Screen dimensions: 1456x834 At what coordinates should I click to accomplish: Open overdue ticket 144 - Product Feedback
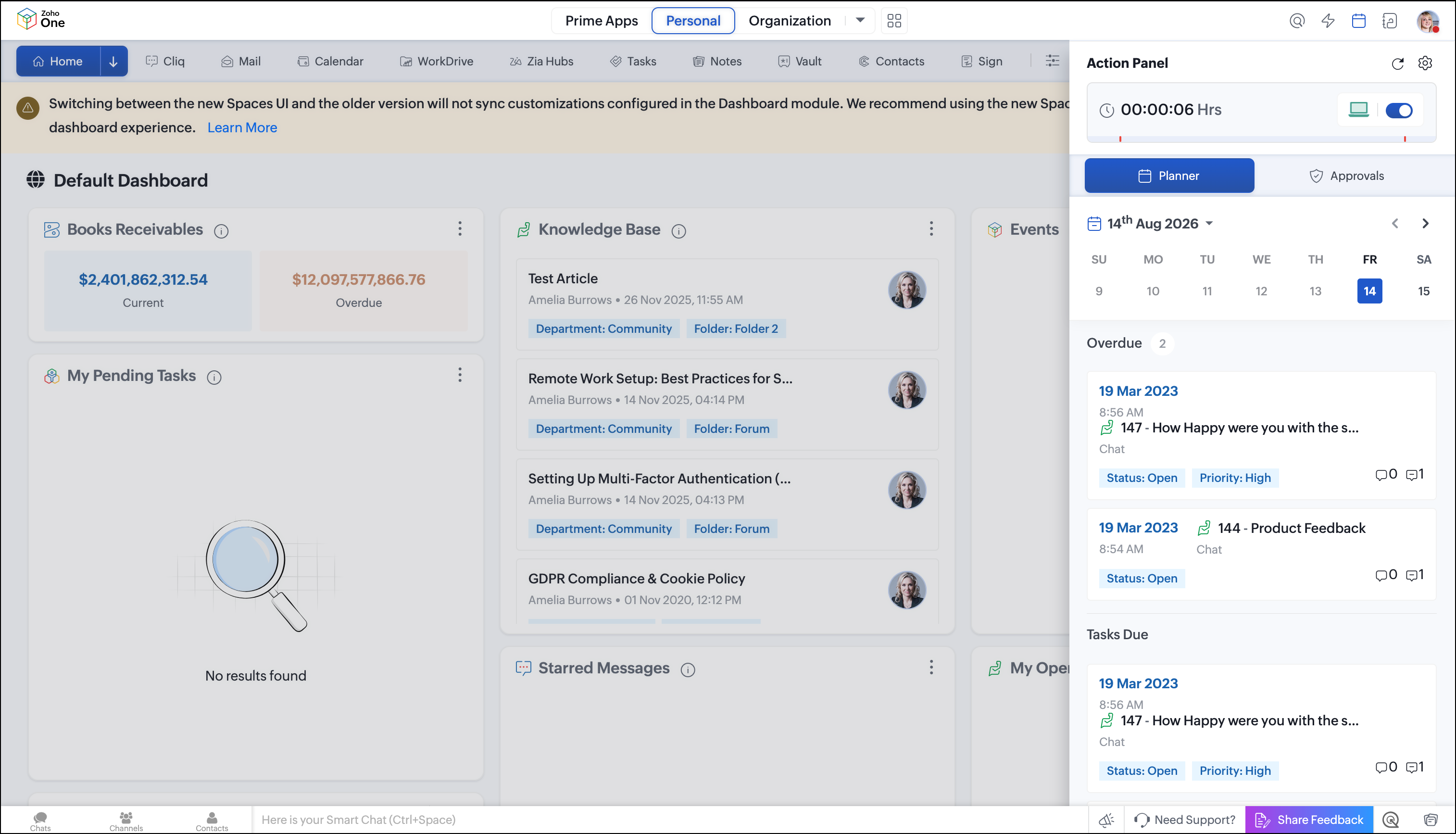click(x=1261, y=555)
